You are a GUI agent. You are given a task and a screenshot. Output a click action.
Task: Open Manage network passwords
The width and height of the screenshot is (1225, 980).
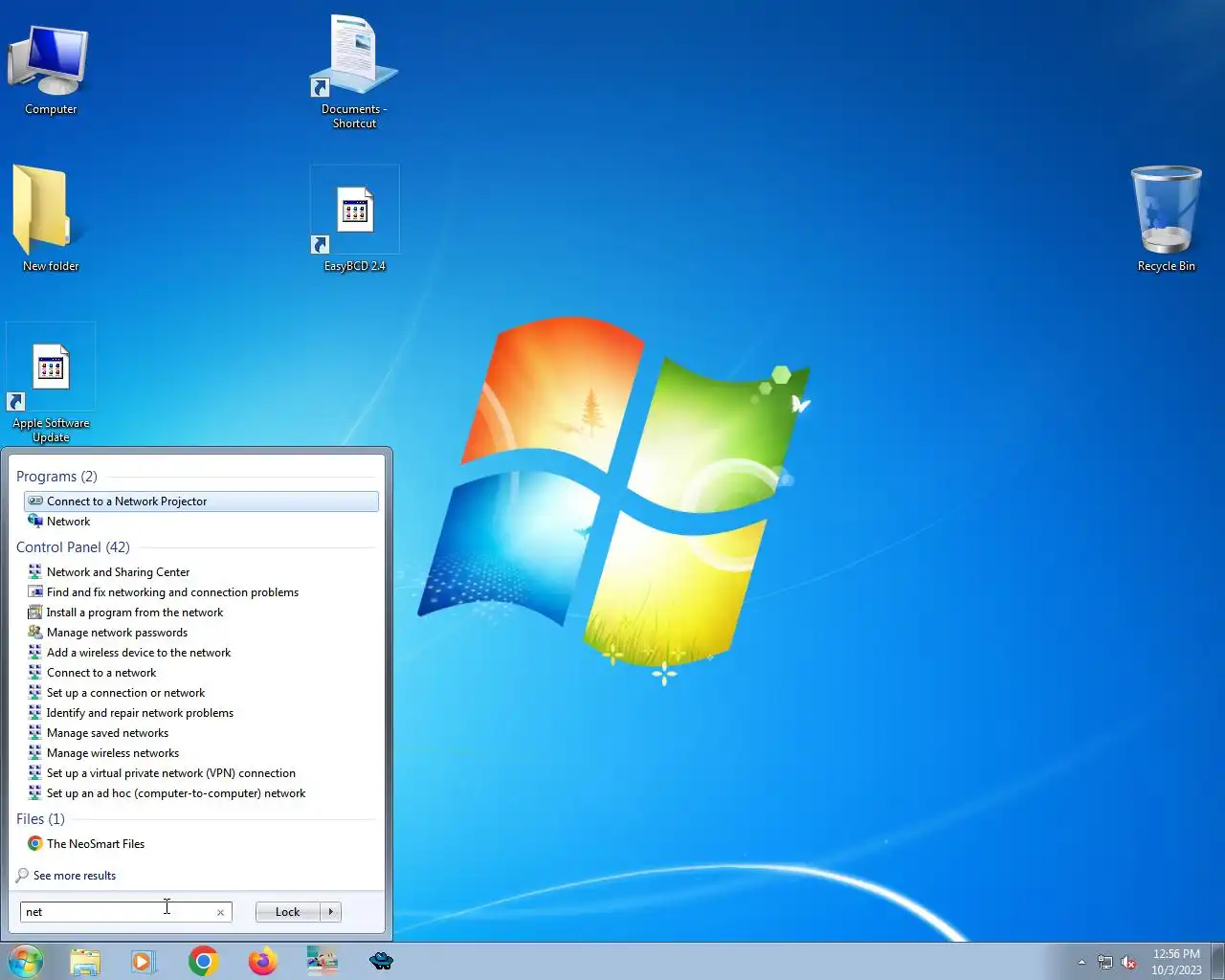(x=201, y=633)
